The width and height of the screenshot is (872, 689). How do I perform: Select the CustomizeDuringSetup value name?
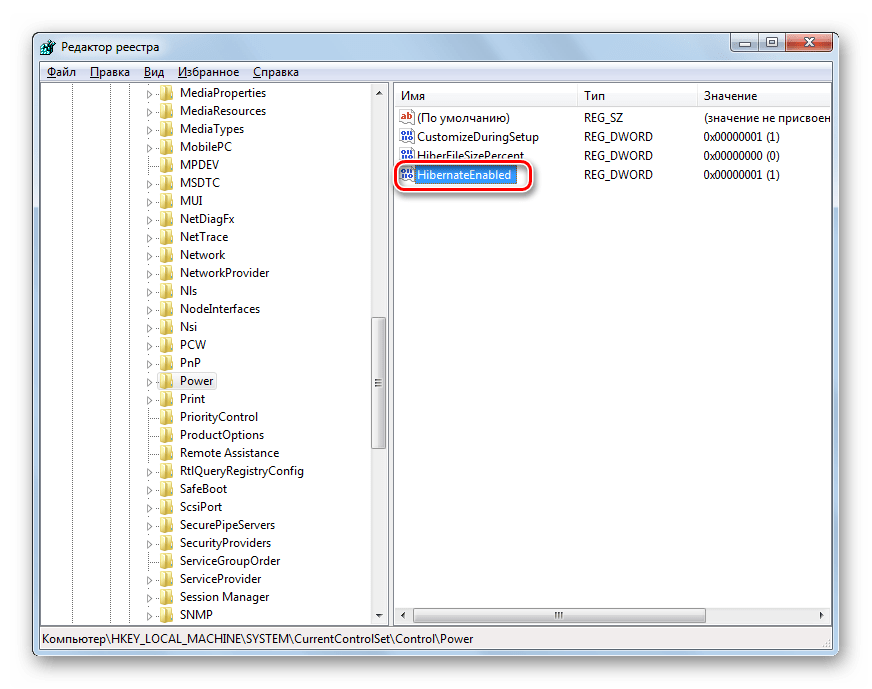478,137
